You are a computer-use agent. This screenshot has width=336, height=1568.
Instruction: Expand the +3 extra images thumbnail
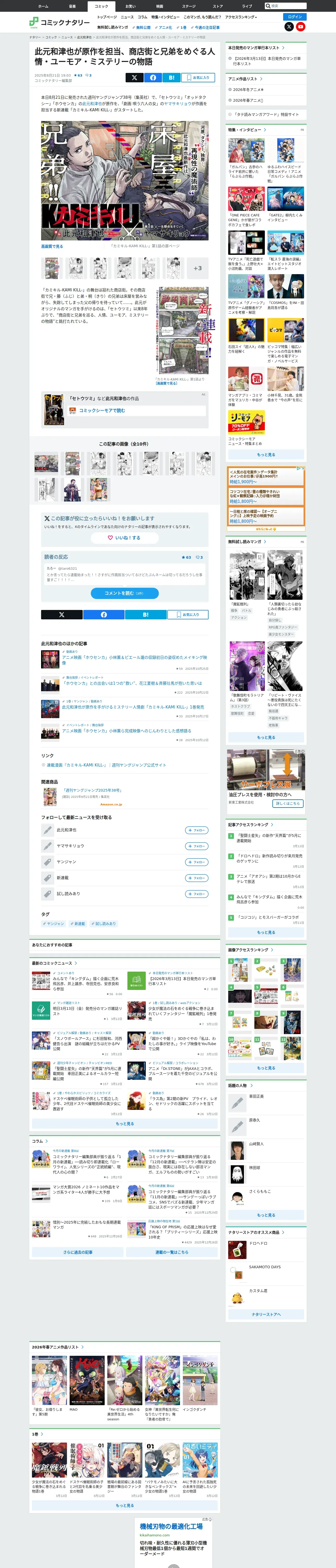coord(198,268)
